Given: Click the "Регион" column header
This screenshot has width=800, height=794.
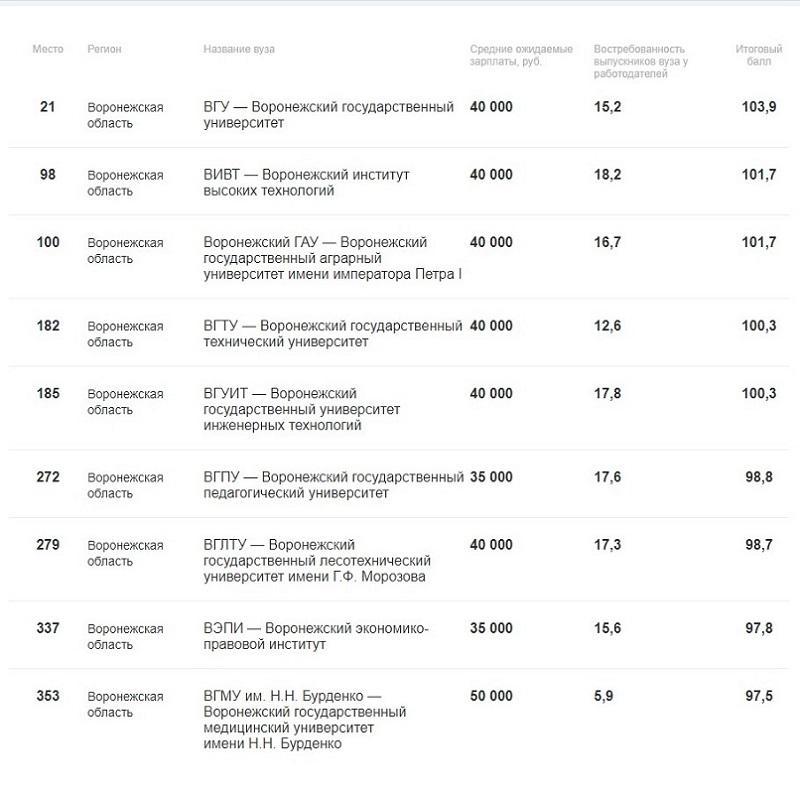Looking at the screenshot, I should tap(104, 49).
